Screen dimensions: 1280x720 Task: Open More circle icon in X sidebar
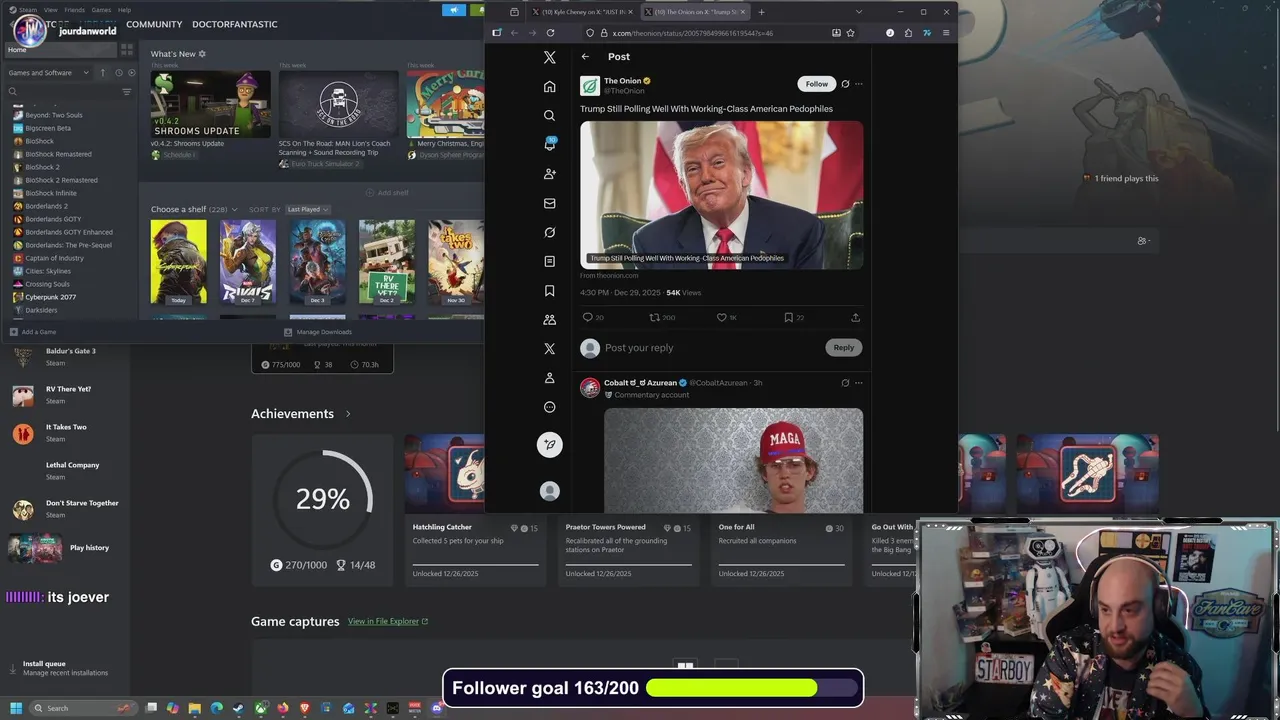coord(549,407)
